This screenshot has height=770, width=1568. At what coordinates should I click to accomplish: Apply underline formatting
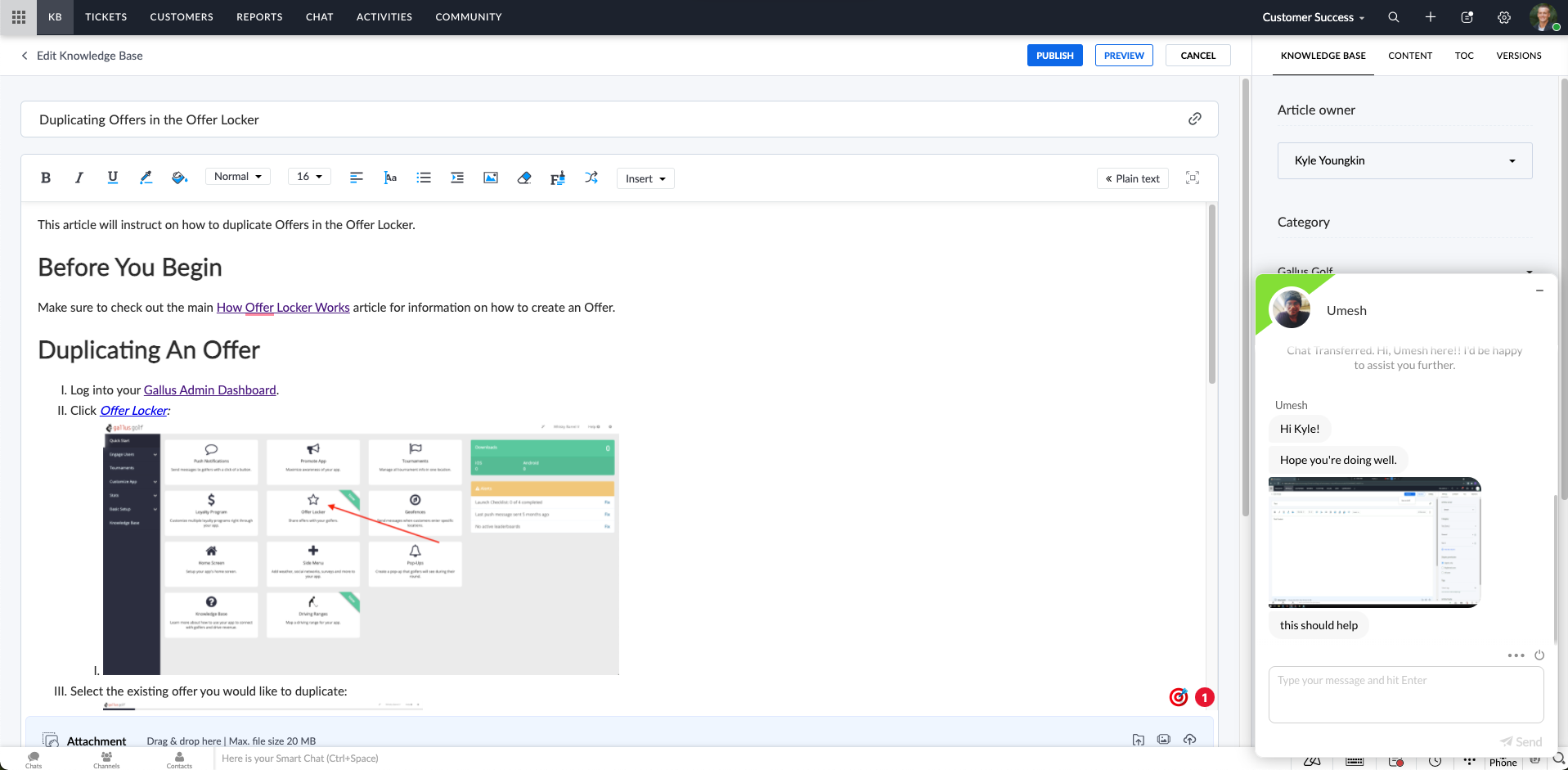[x=113, y=178]
